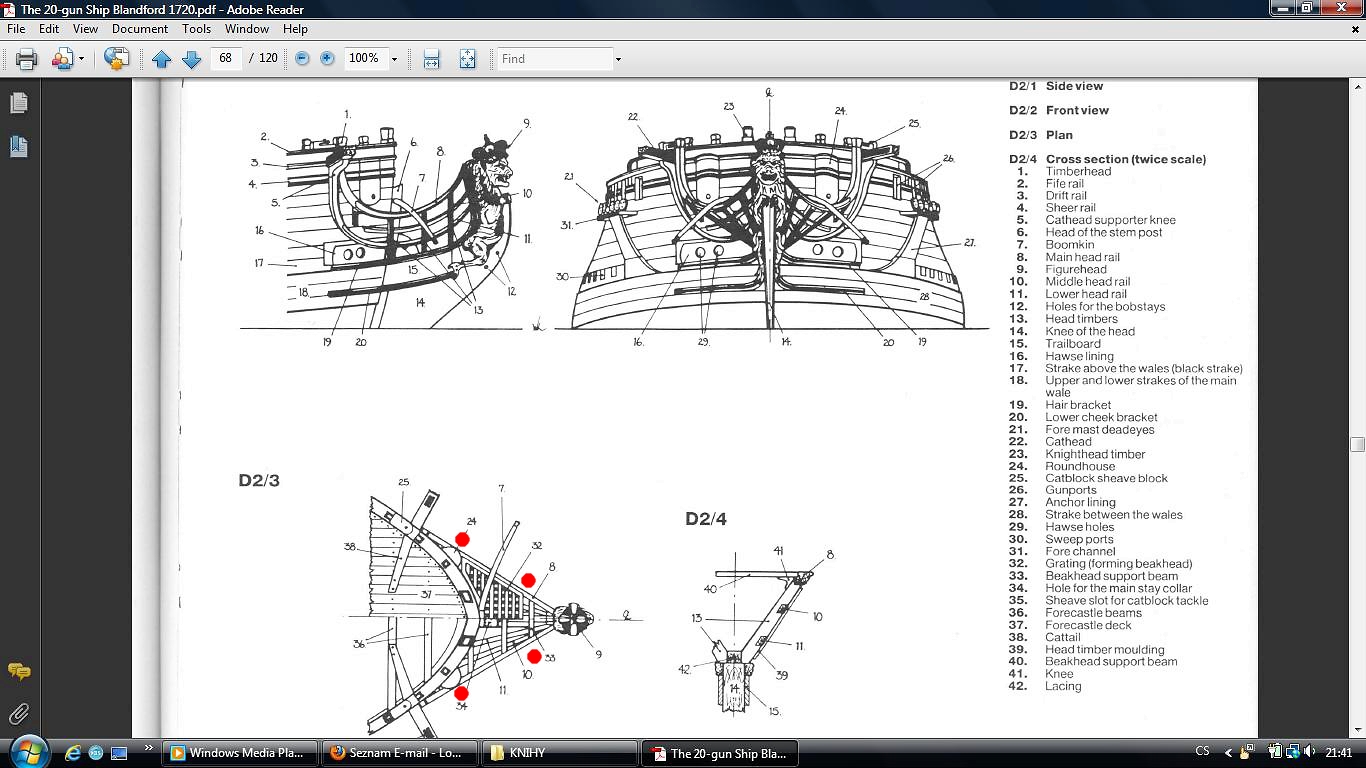The height and width of the screenshot is (768, 1366).
Task: Click the collaborate/share icon in toolbar
Action: point(62,59)
